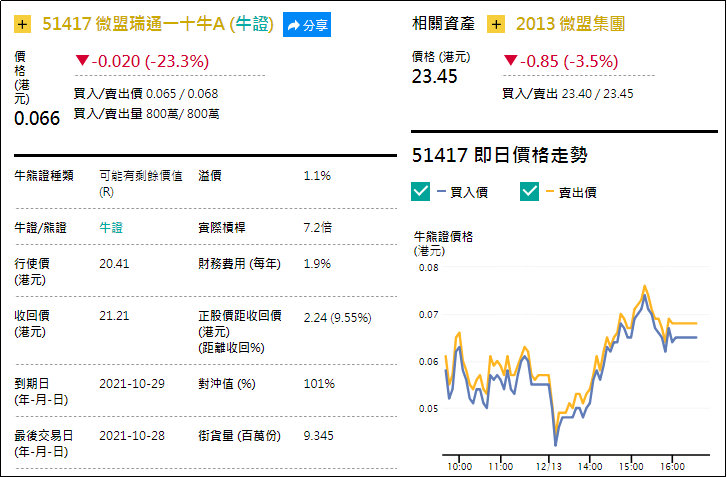Click the 0.08 label on chart y-axis

click(428, 267)
